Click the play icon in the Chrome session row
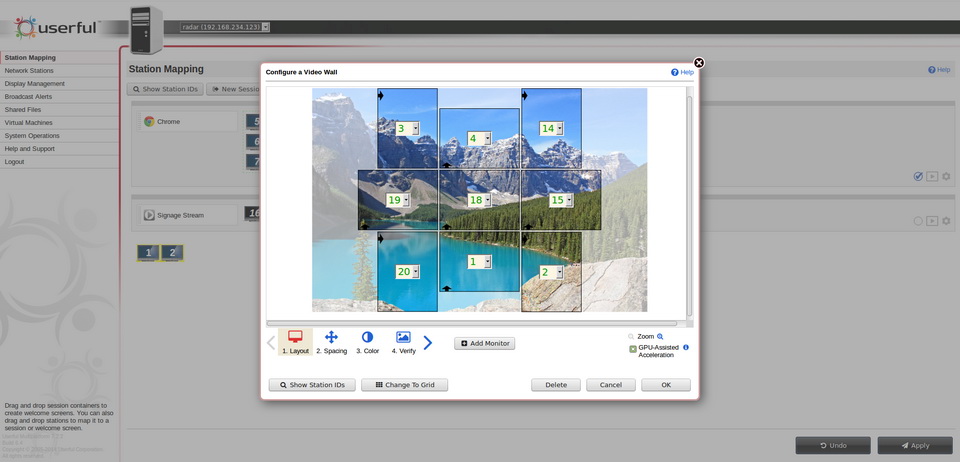 tap(932, 176)
